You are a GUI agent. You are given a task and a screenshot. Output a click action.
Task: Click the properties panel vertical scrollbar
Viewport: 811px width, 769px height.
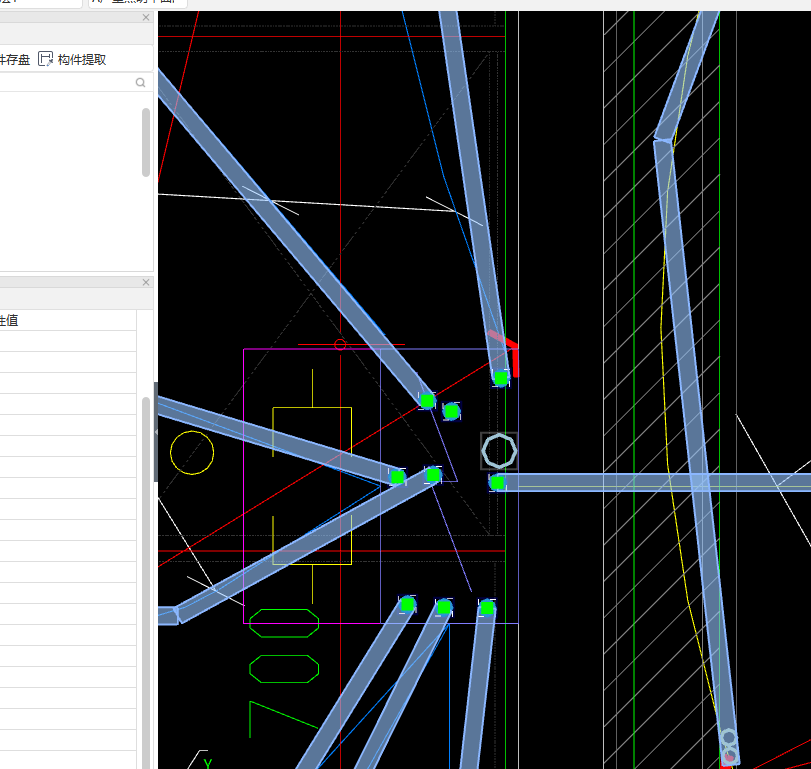click(146, 582)
